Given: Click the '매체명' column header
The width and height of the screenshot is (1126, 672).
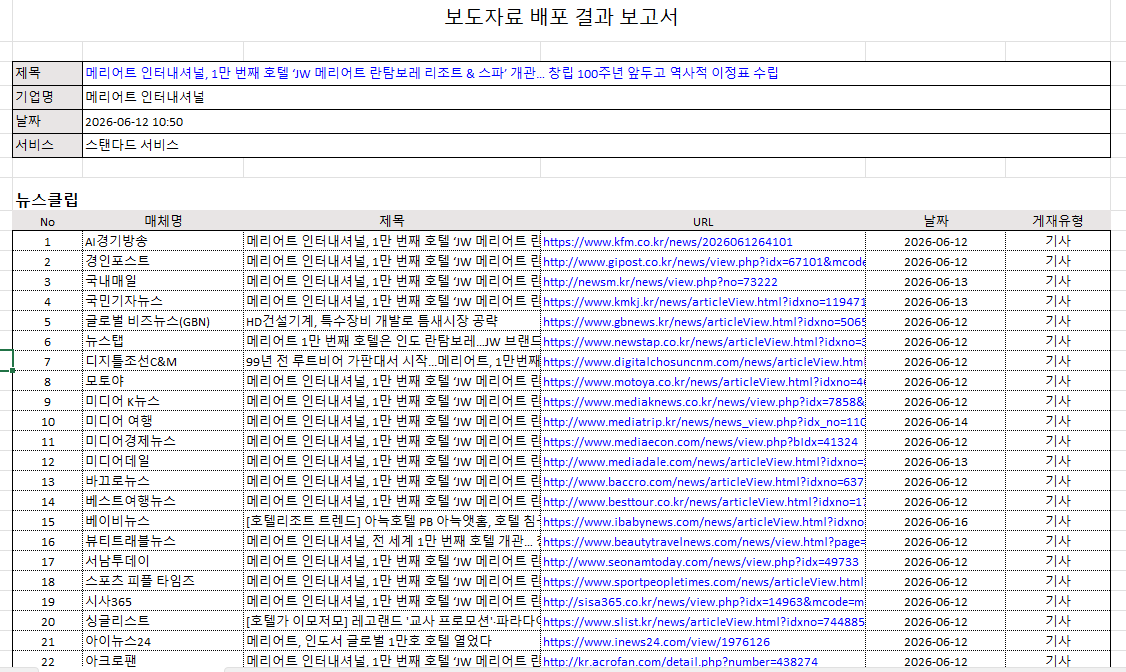Looking at the screenshot, I should point(164,221).
